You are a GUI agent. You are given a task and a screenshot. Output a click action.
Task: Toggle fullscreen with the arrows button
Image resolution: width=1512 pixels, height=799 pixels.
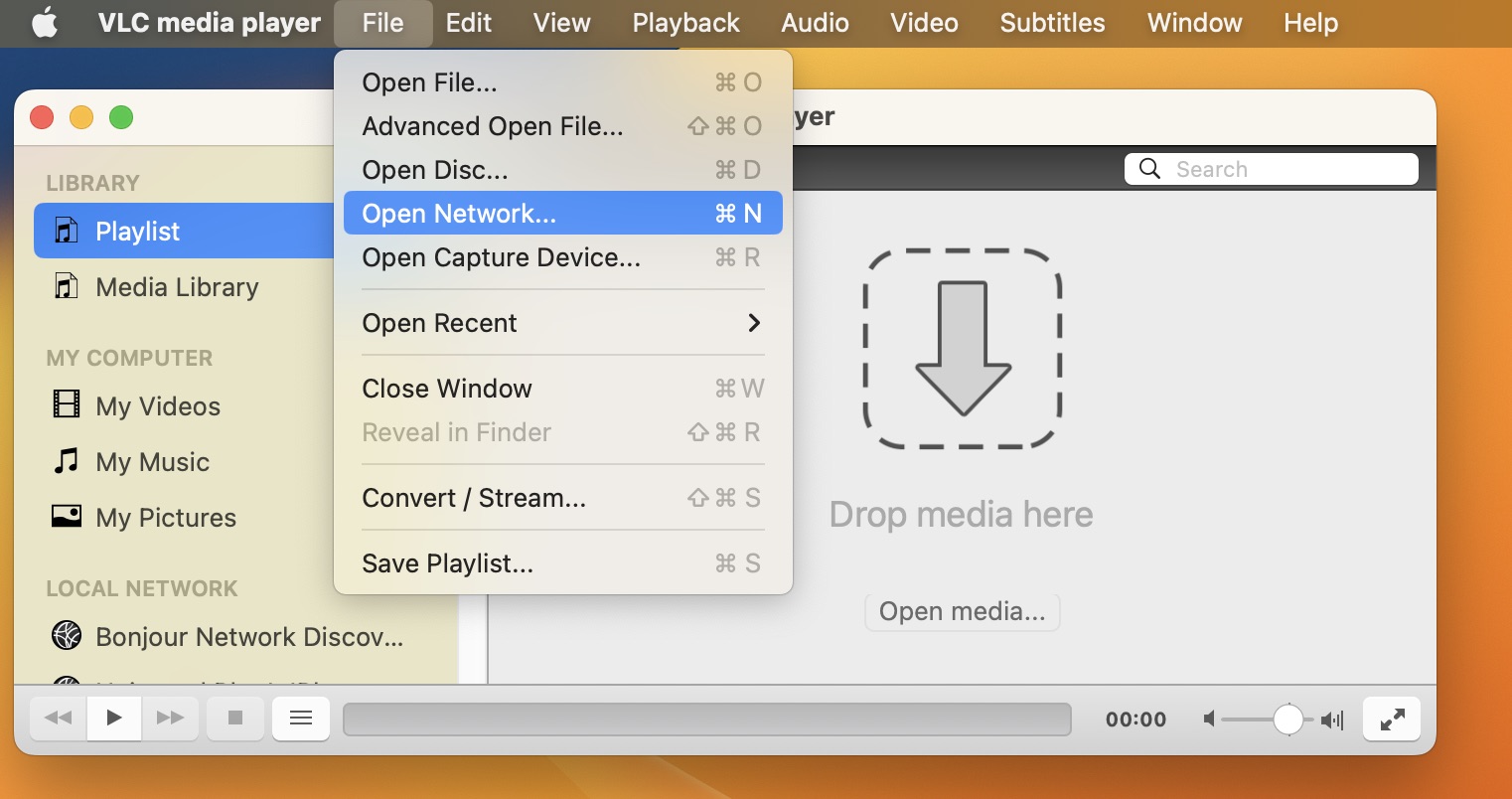[x=1392, y=719]
